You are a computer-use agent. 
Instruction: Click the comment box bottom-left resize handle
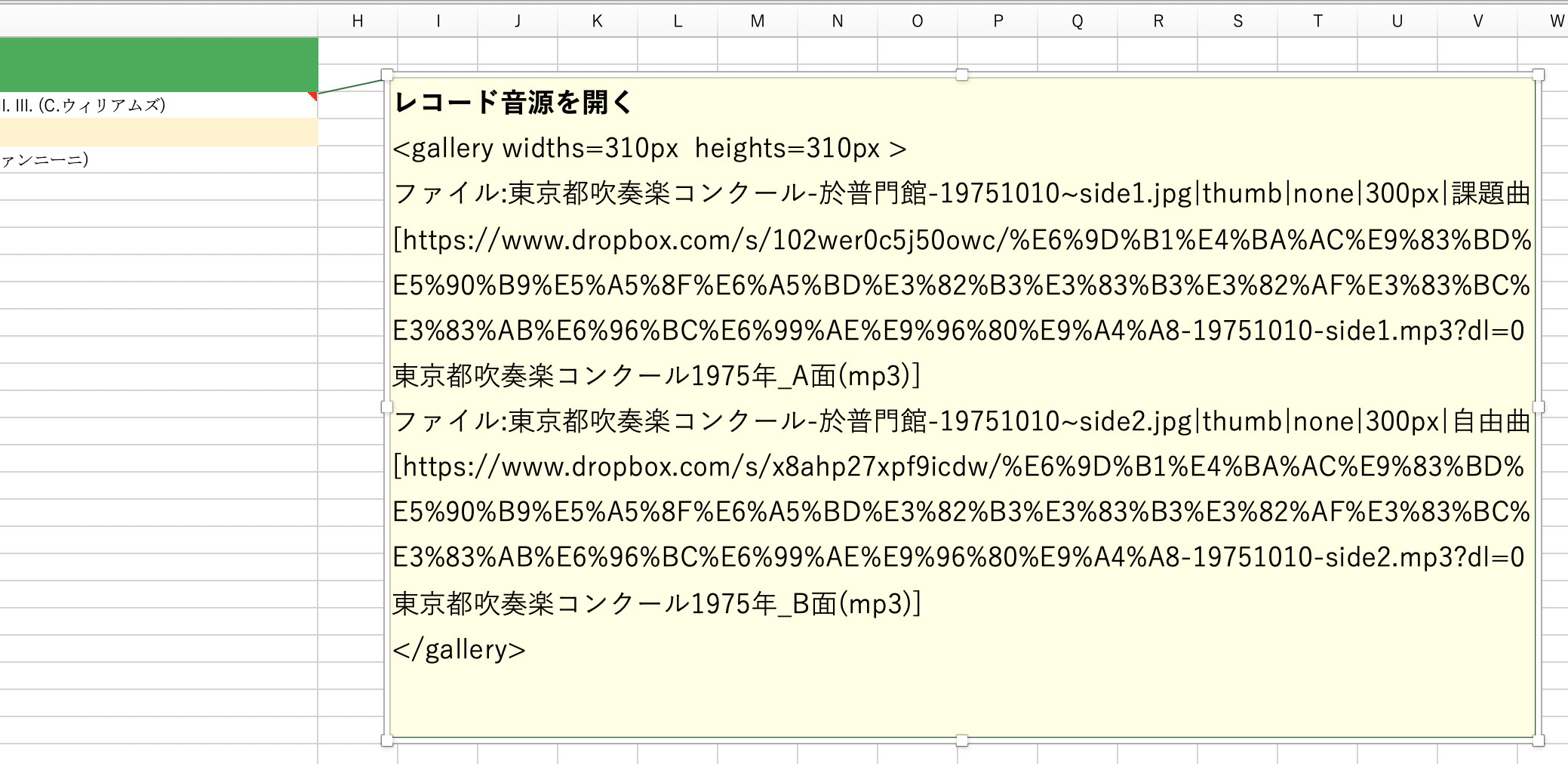point(387,741)
